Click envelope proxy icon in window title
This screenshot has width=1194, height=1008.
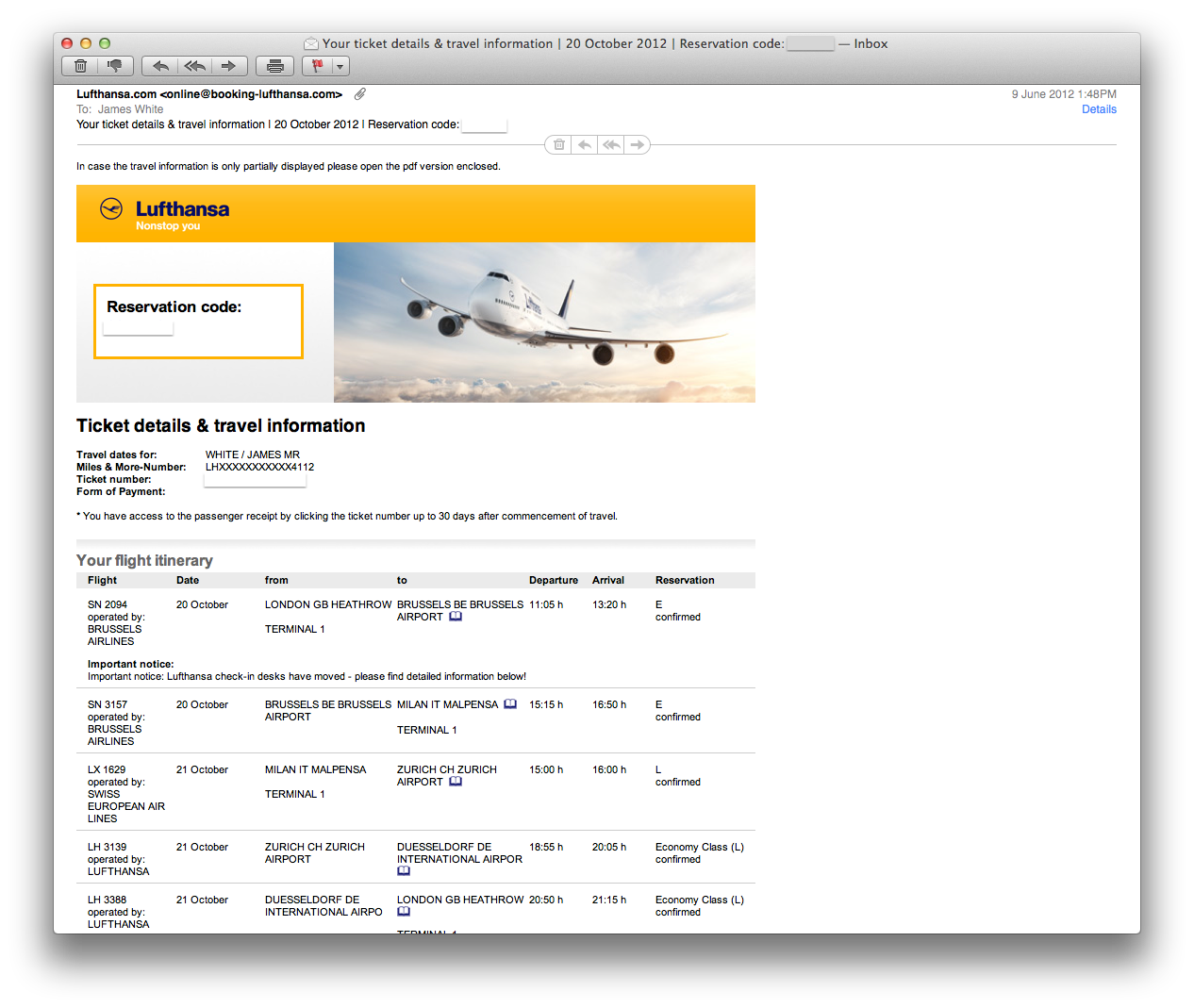click(x=311, y=43)
